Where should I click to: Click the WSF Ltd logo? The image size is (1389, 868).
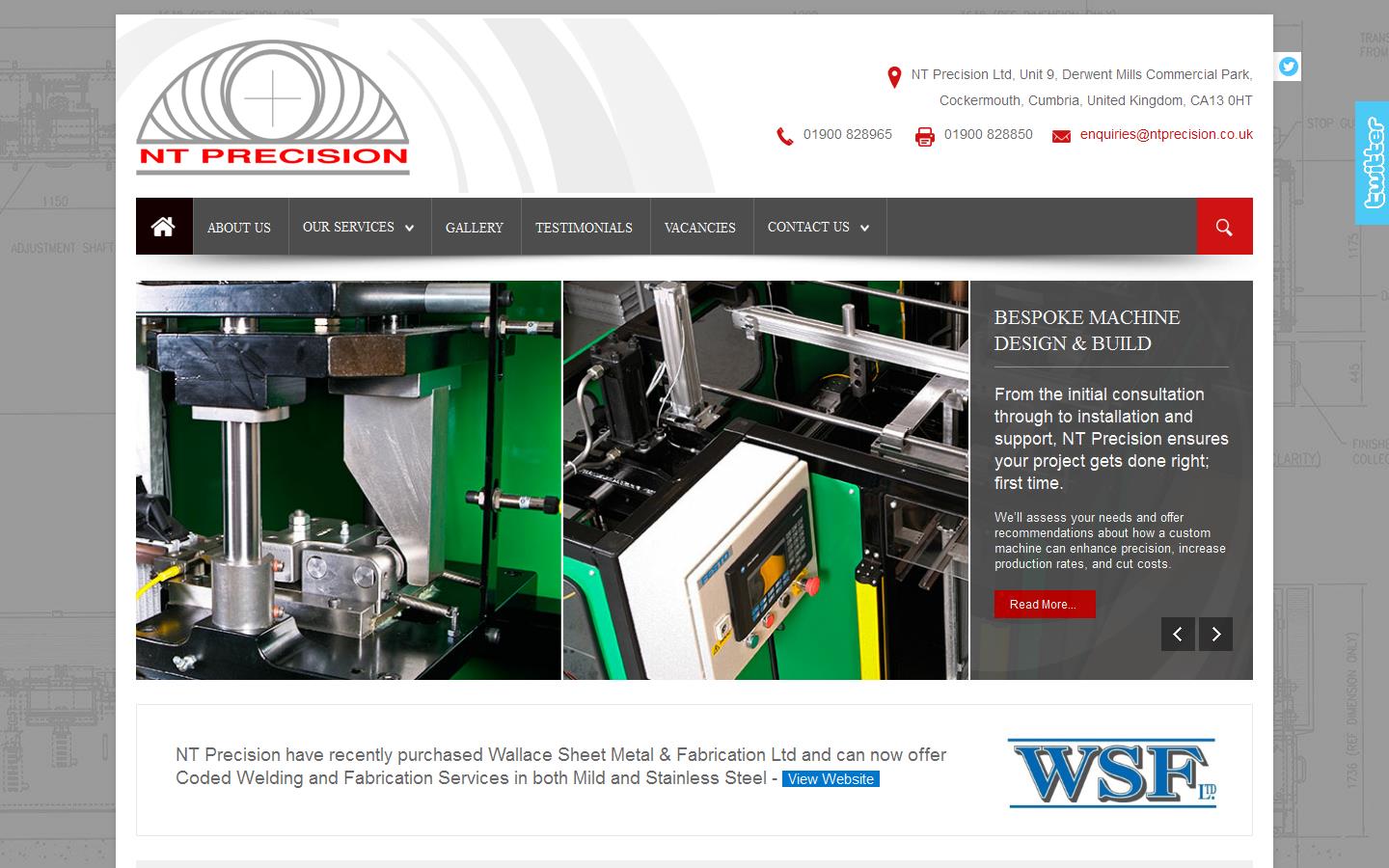1111,773
